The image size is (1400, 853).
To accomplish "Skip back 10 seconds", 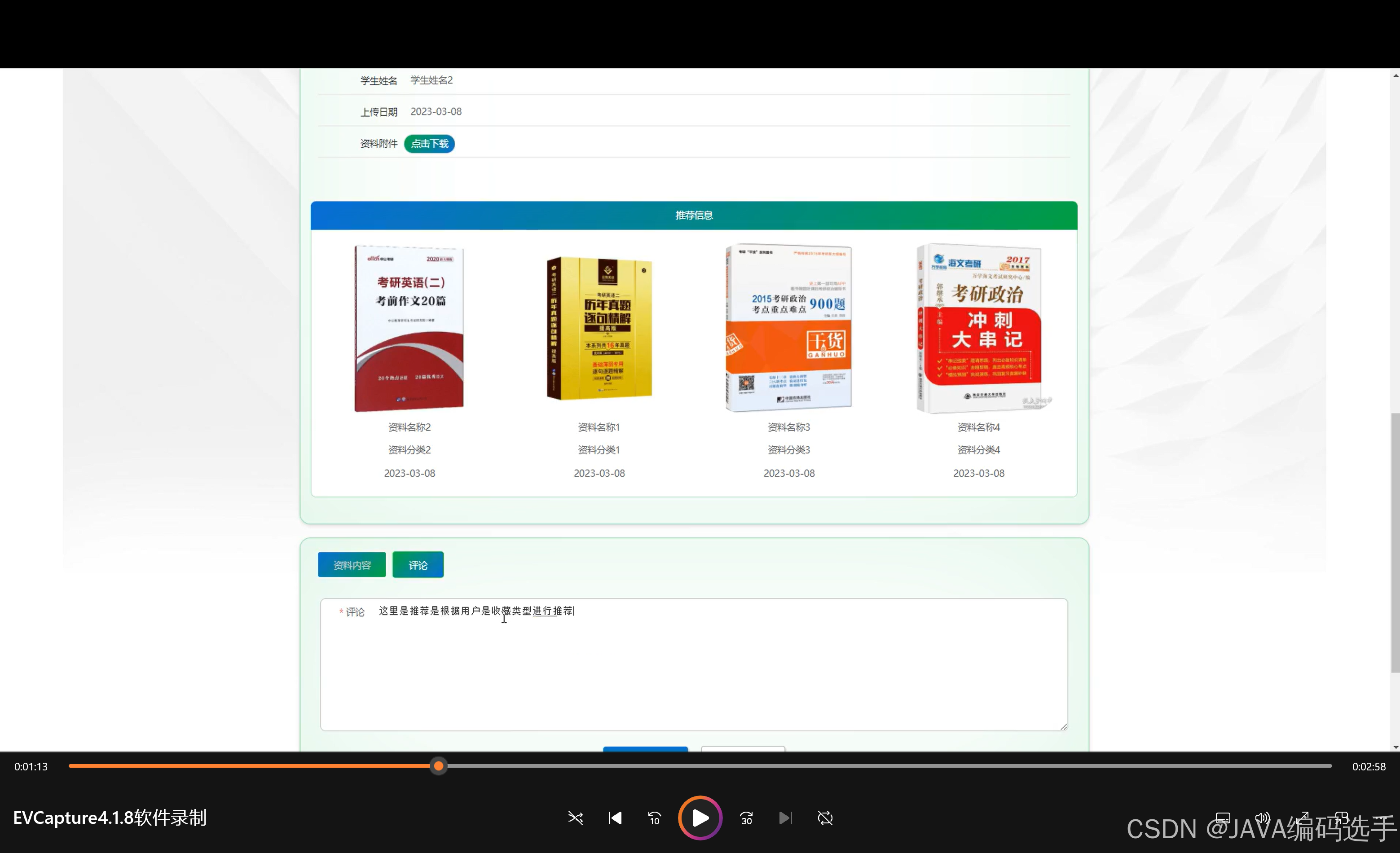I will click(x=655, y=818).
